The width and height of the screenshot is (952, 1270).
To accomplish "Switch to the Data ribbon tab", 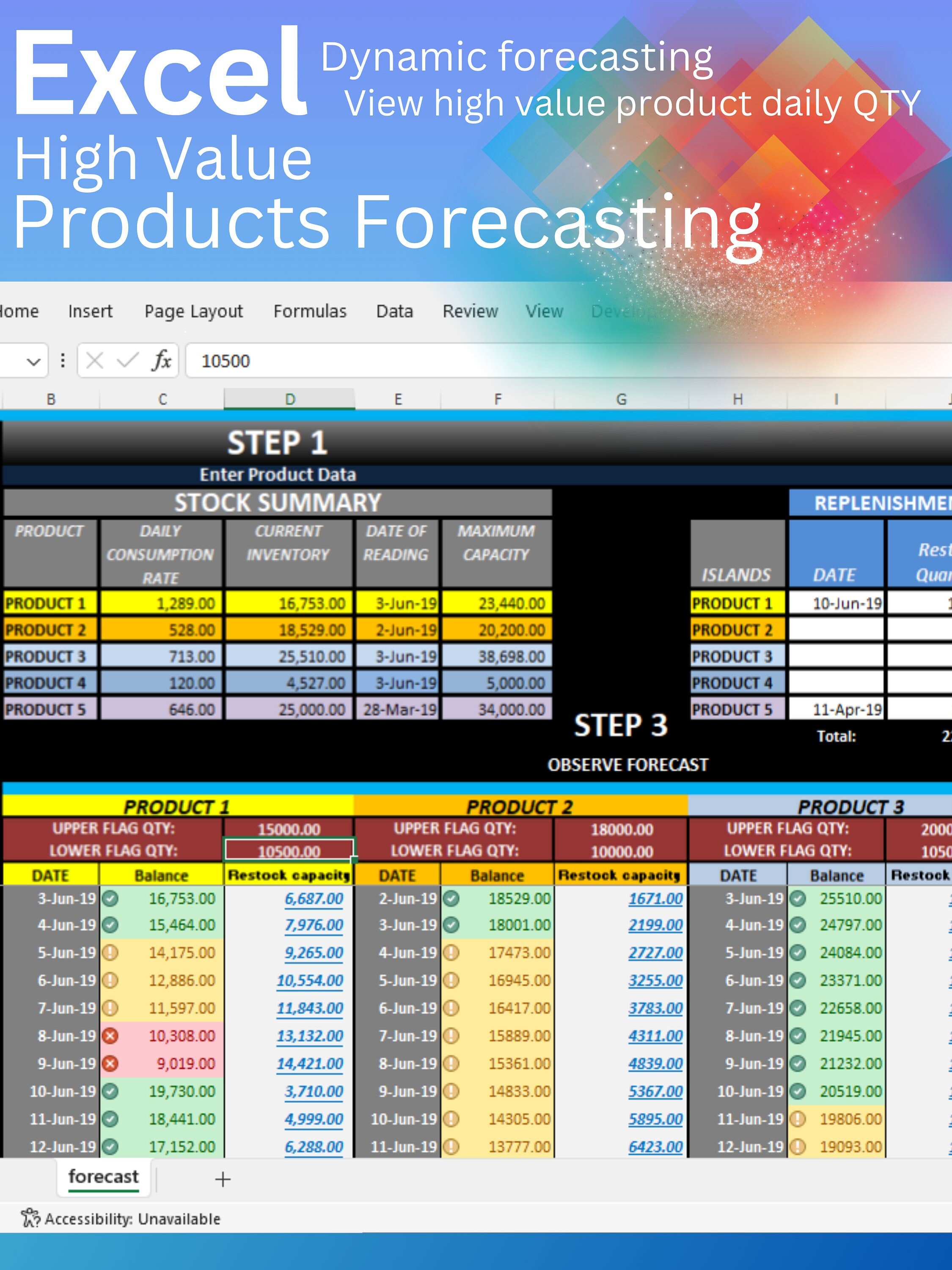I will click(394, 311).
